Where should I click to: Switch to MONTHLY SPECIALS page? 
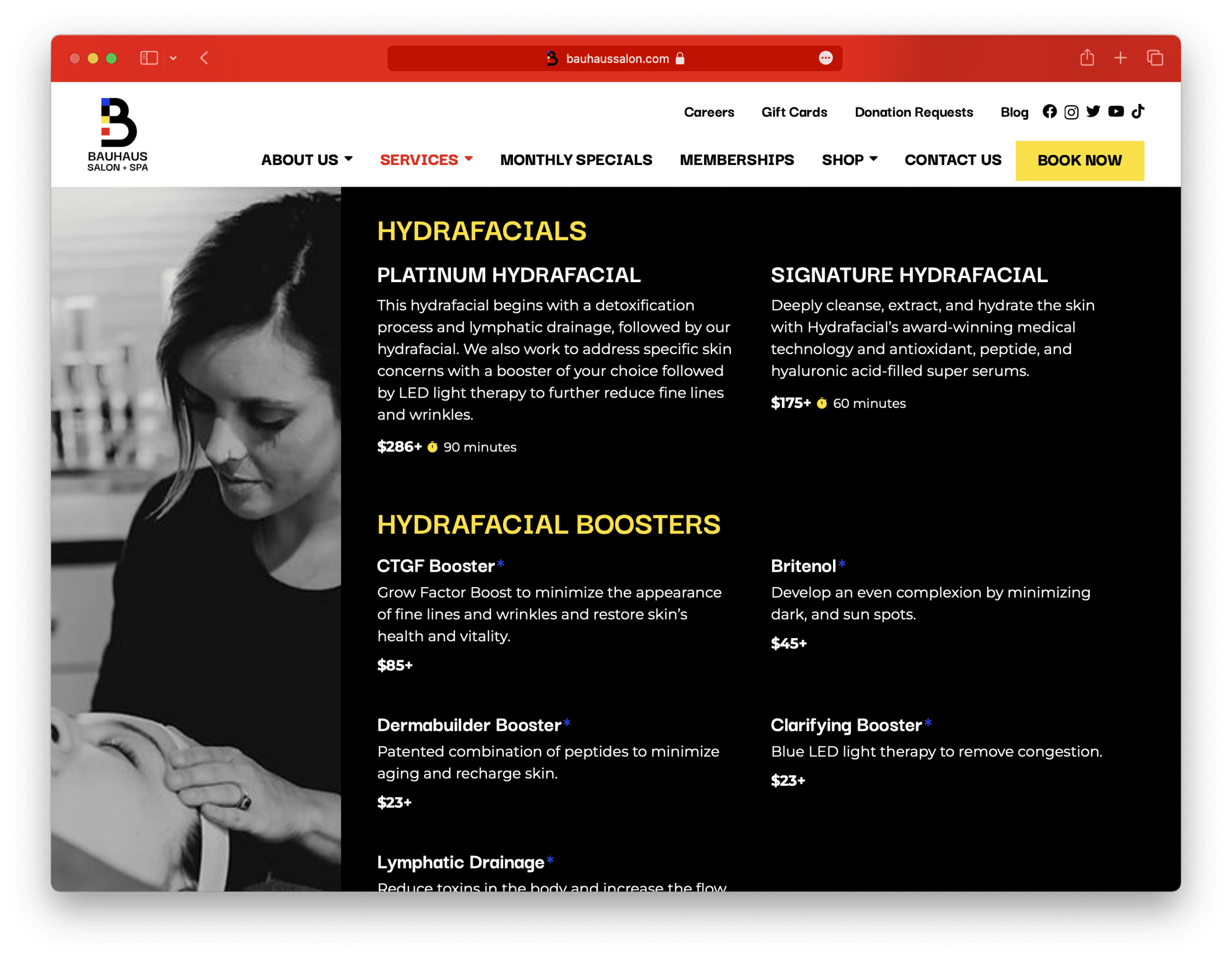coord(576,160)
